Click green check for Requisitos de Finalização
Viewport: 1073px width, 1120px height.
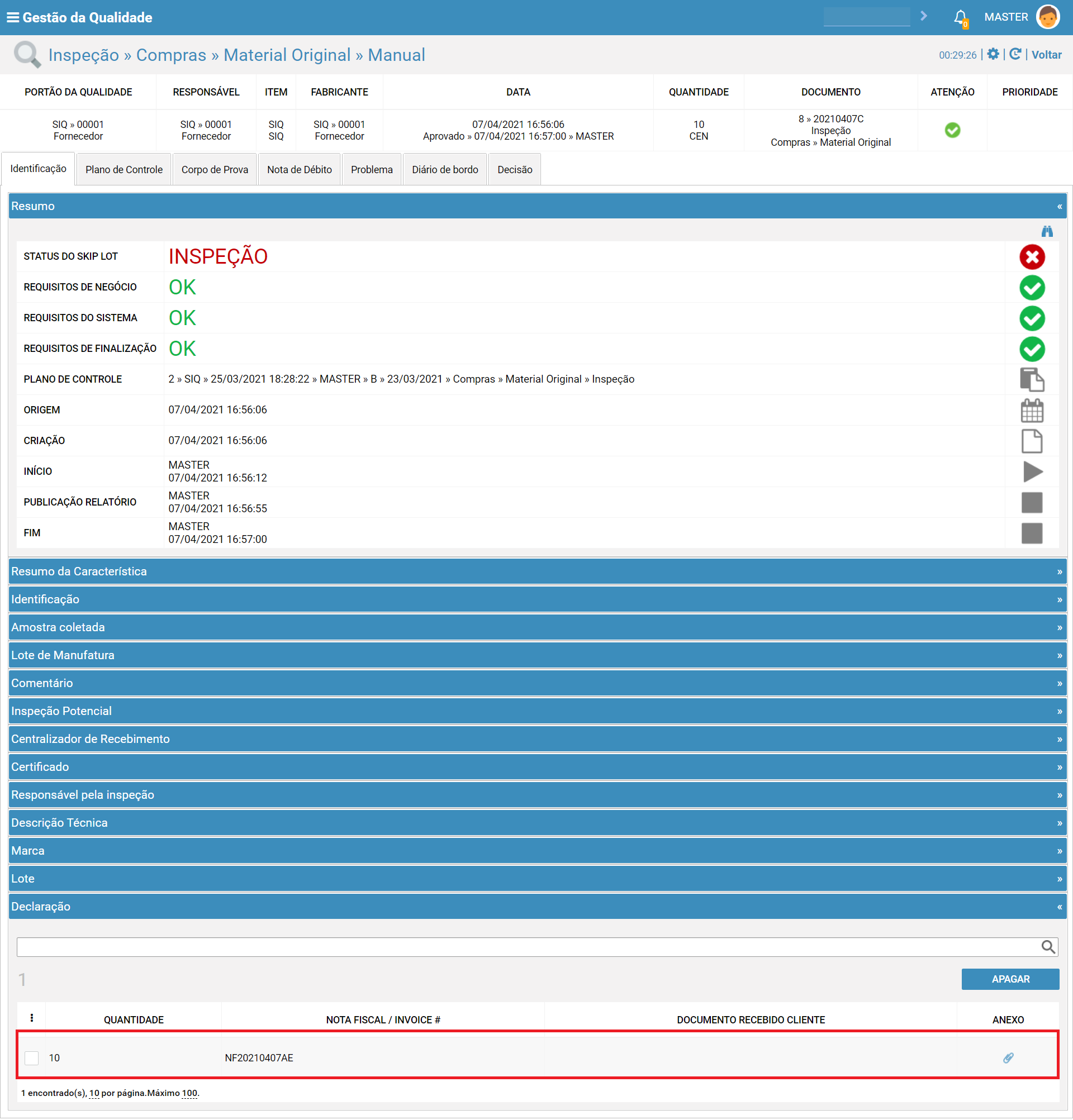pyautogui.click(x=1032, y=349)
